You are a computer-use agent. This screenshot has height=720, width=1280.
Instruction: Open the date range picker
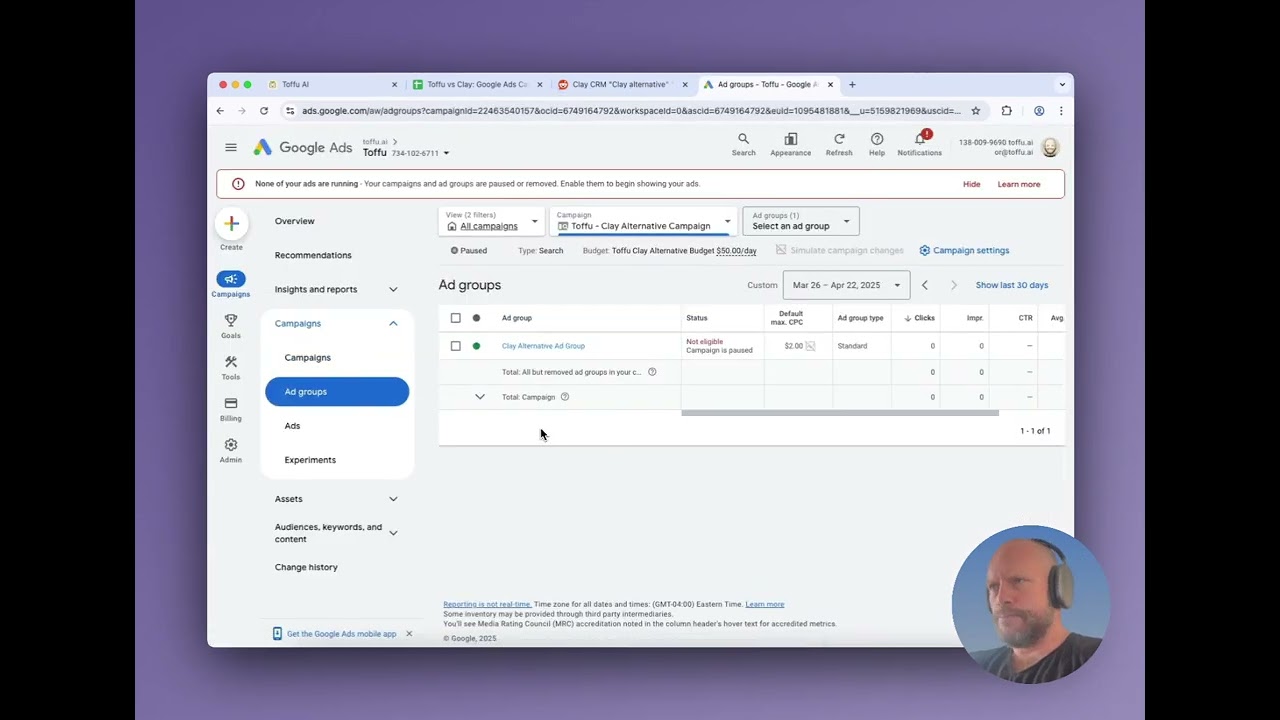tap(846, 285)
